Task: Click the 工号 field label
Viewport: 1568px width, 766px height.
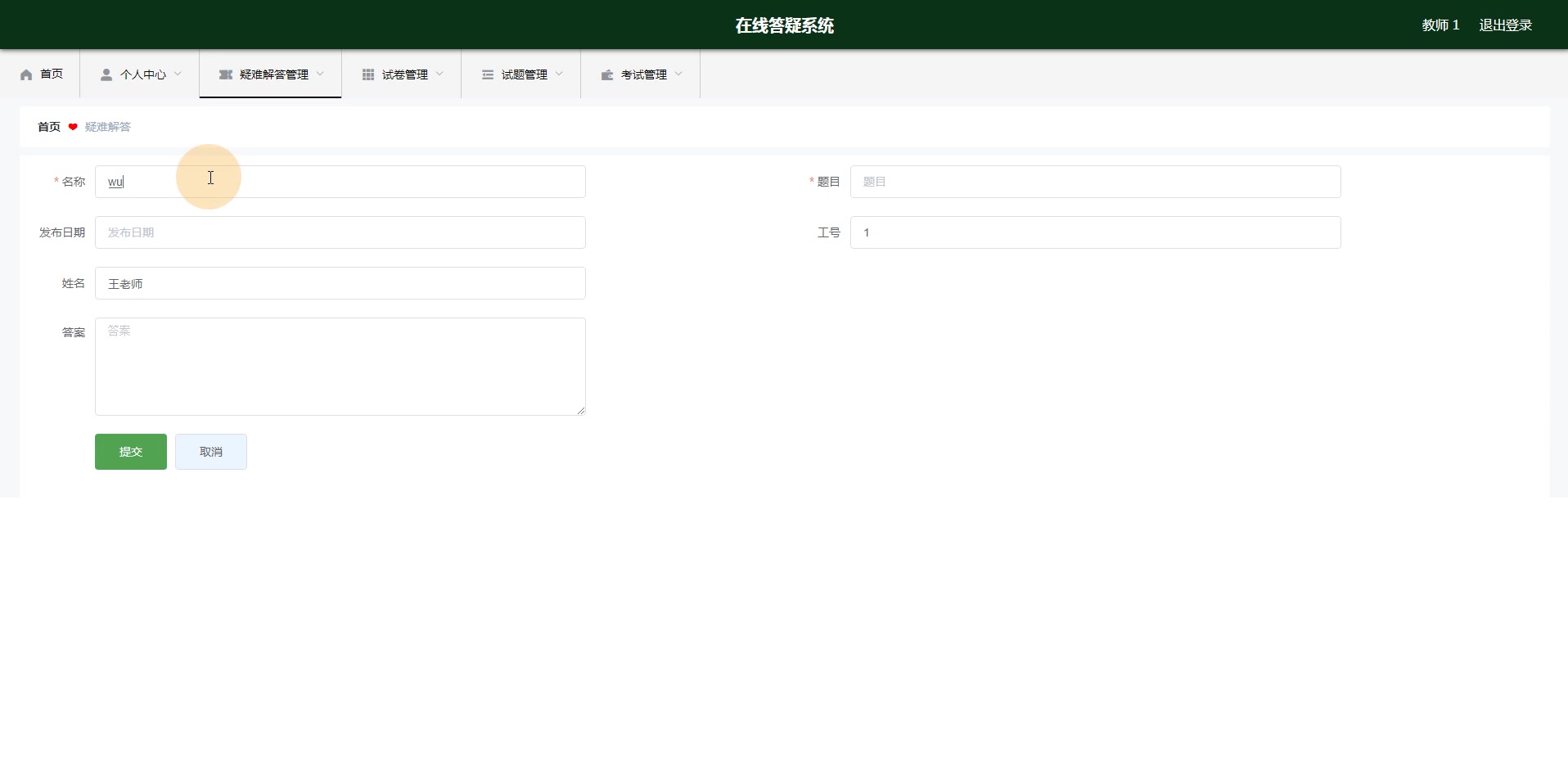Action: click(829, 232)
